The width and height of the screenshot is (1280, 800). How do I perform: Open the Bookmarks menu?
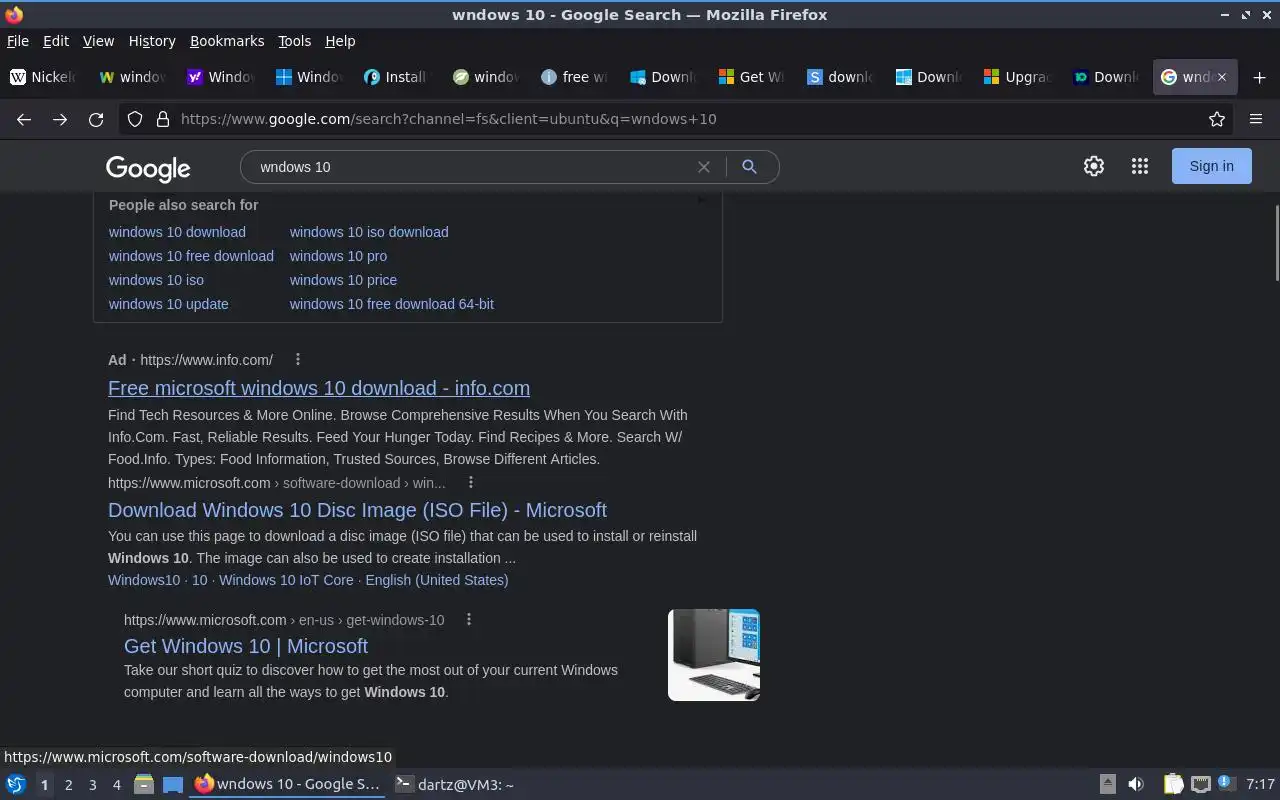[x=227, y=41]
